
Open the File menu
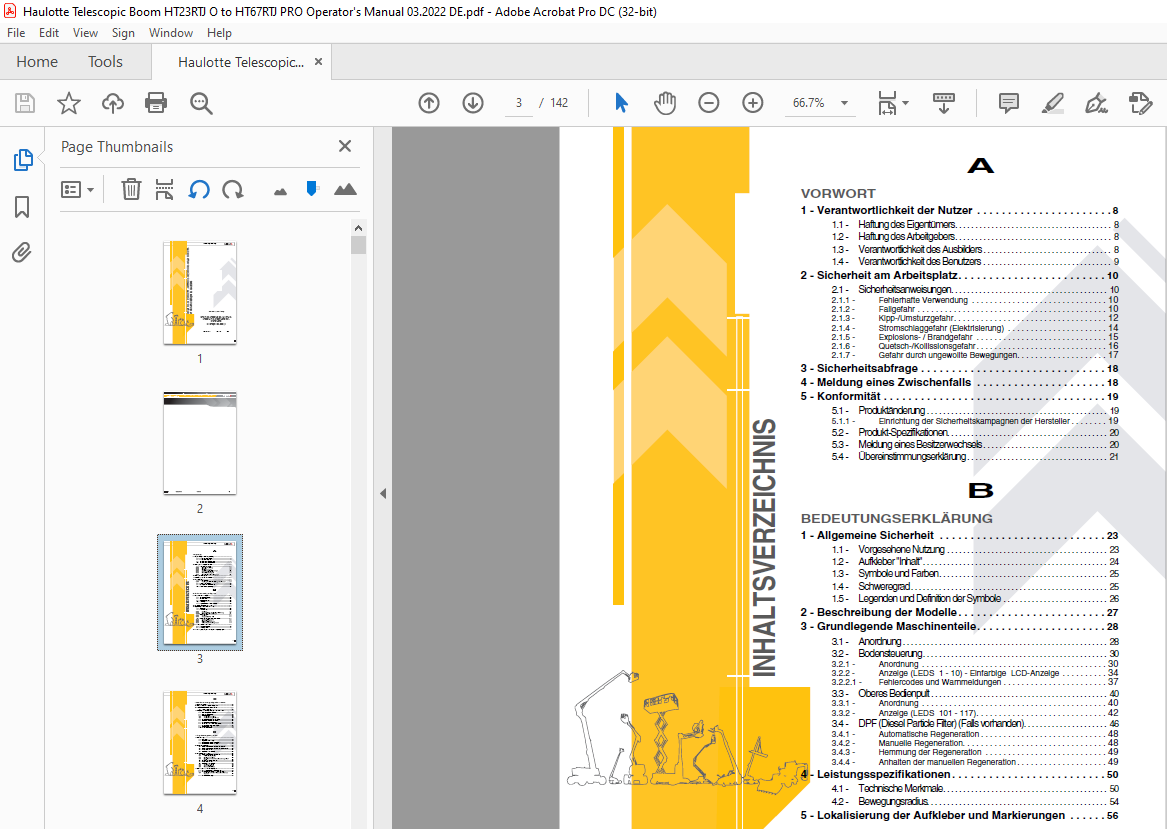point(16,33)
